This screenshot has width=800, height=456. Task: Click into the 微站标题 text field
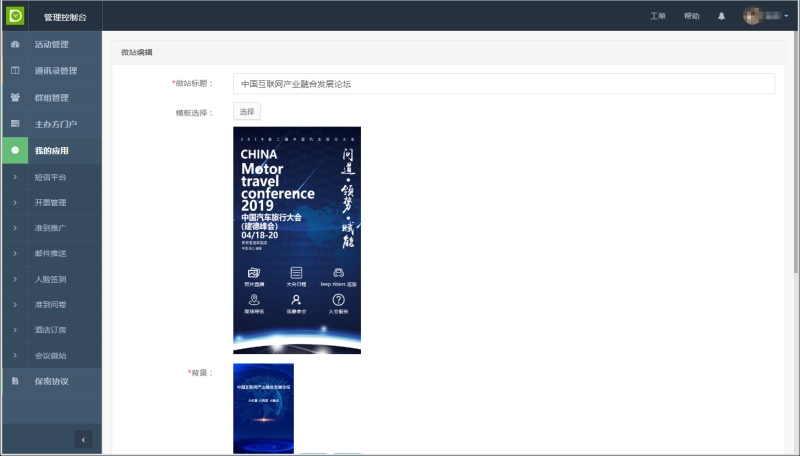pos(503,84)
